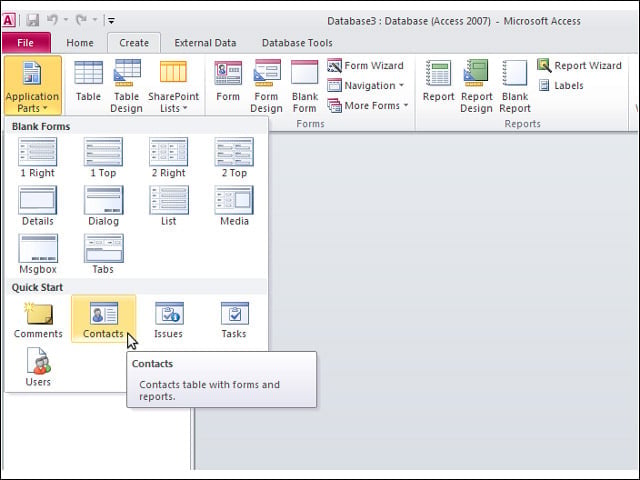Add the Users Quick Start part
The image size is (640, 480).
tap(38, 367)
